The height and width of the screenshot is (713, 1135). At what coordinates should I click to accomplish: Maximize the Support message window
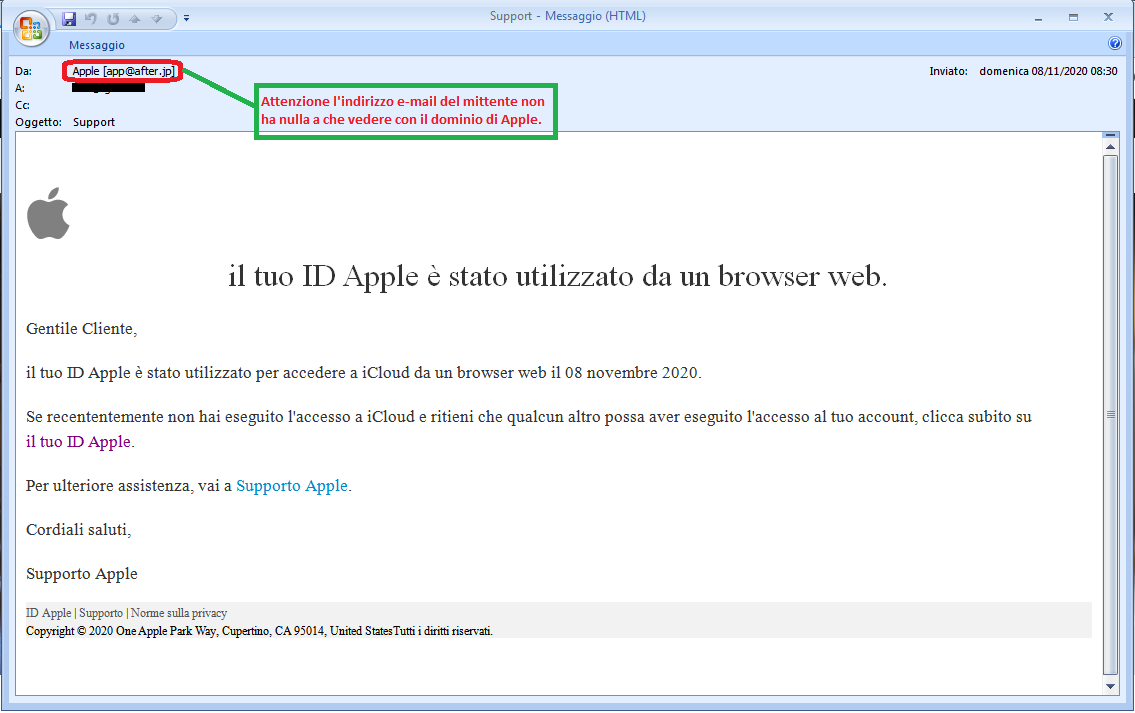pos(1073,17)
